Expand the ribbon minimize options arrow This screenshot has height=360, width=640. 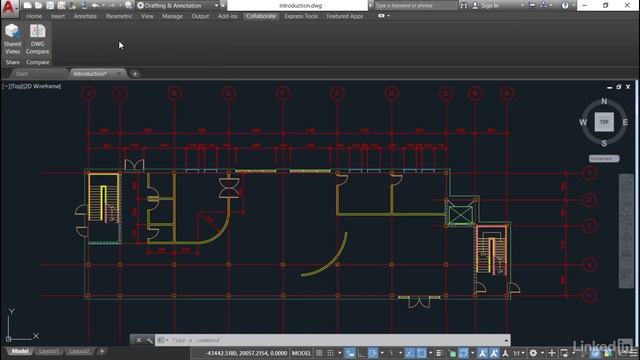point(388,16)
